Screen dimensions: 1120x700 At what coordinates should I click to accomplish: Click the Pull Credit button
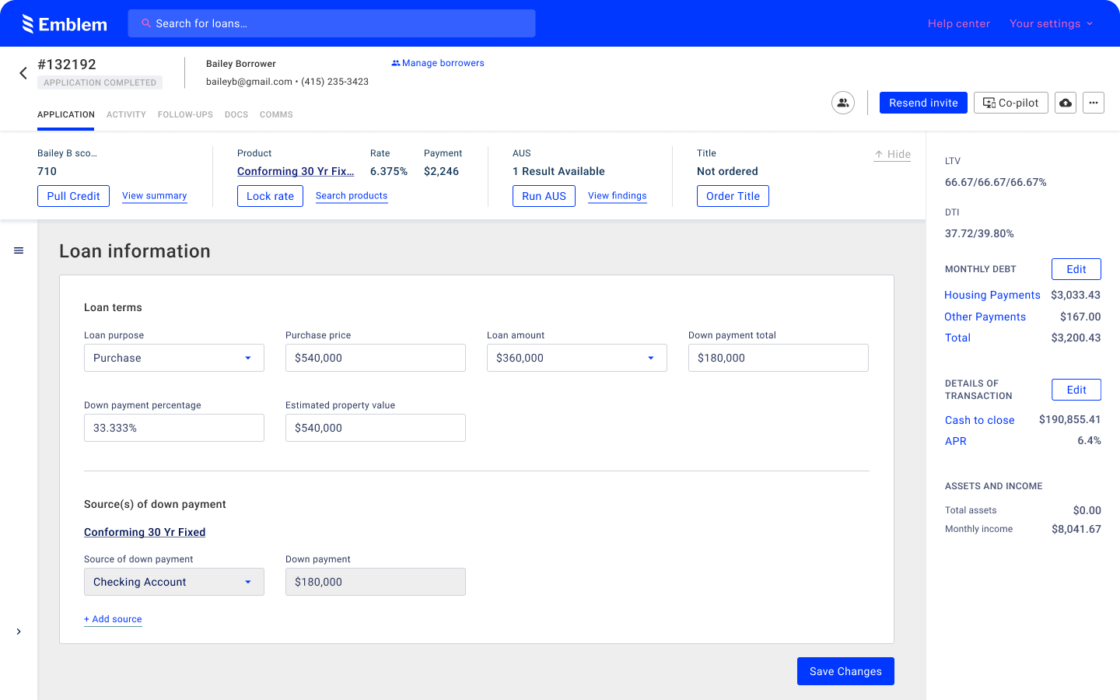tap(73, 195)
